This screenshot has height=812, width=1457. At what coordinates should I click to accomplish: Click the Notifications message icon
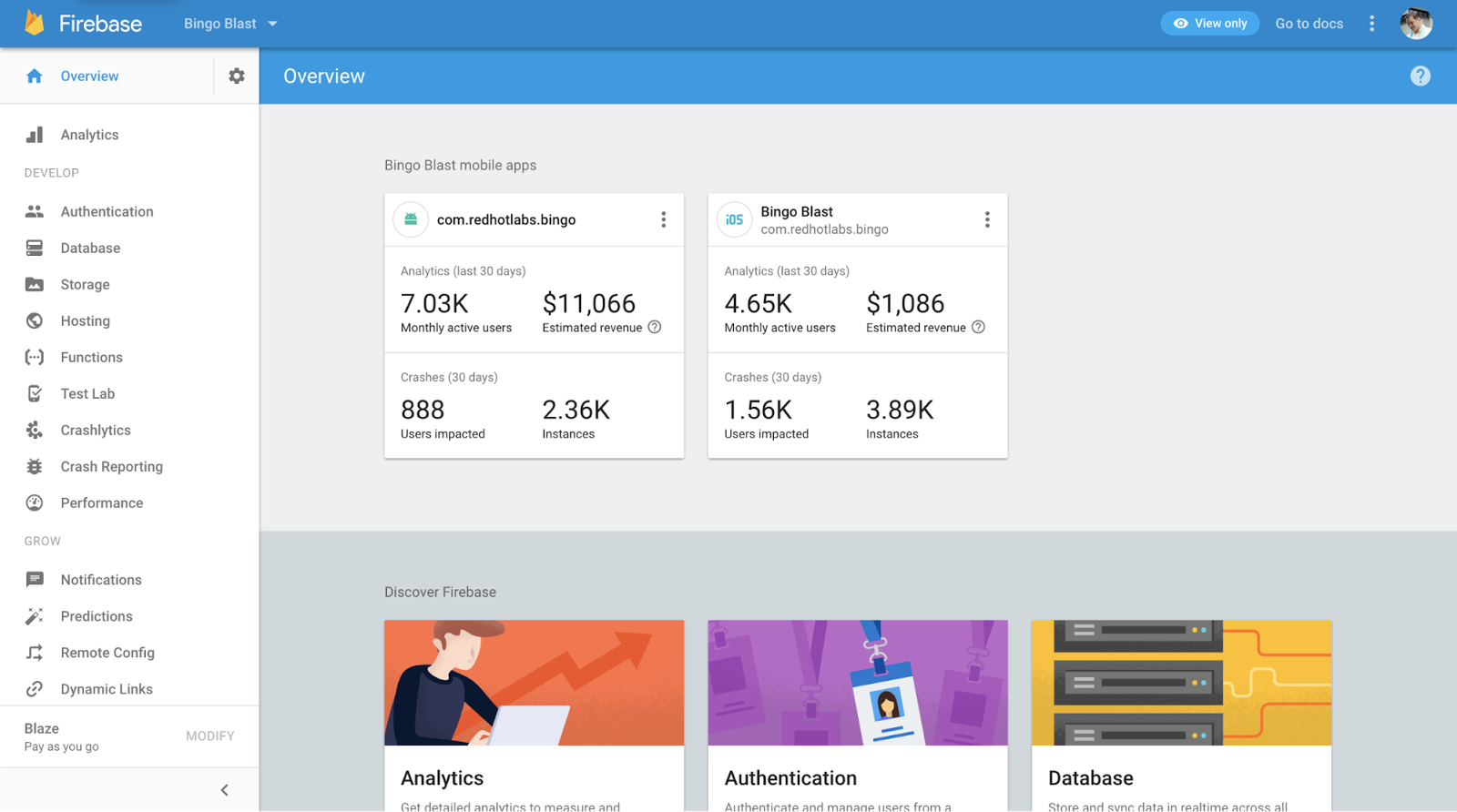(x=35, y=580)
